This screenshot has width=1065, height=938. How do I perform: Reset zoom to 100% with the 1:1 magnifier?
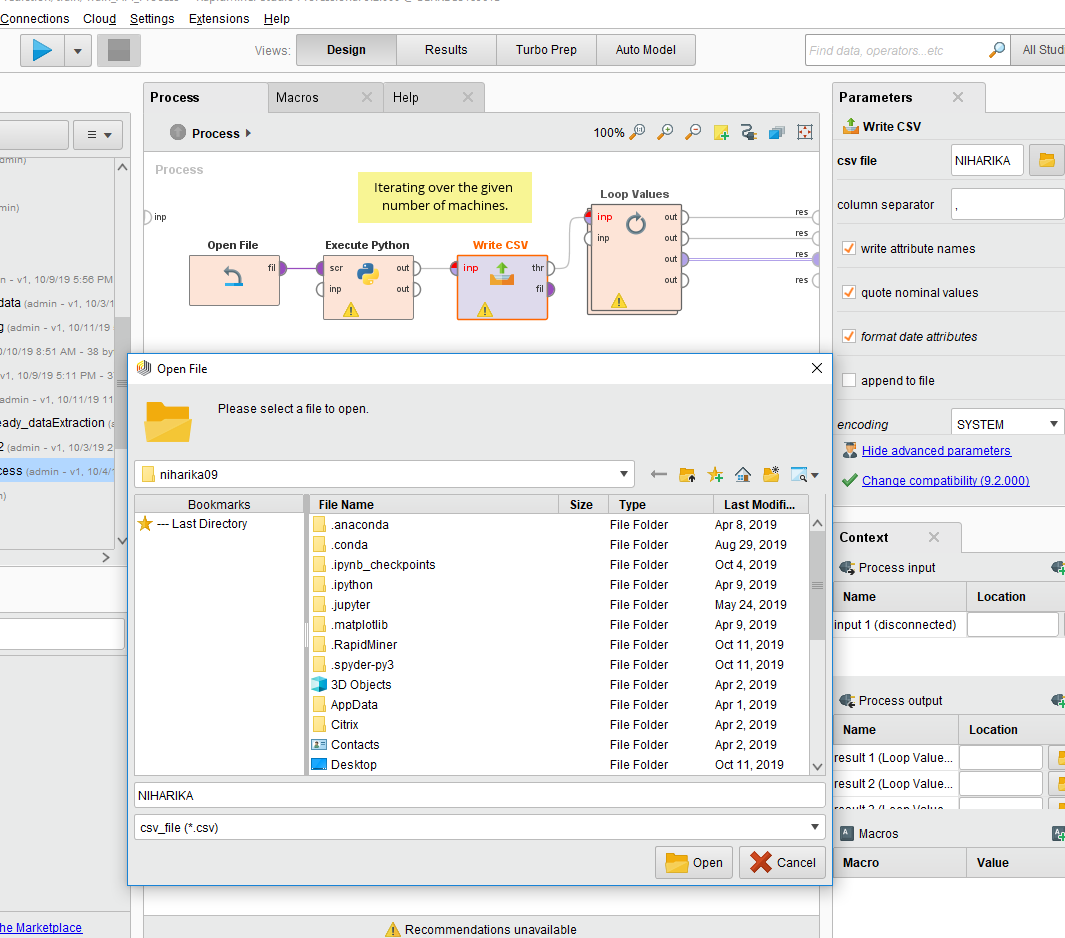637,132
